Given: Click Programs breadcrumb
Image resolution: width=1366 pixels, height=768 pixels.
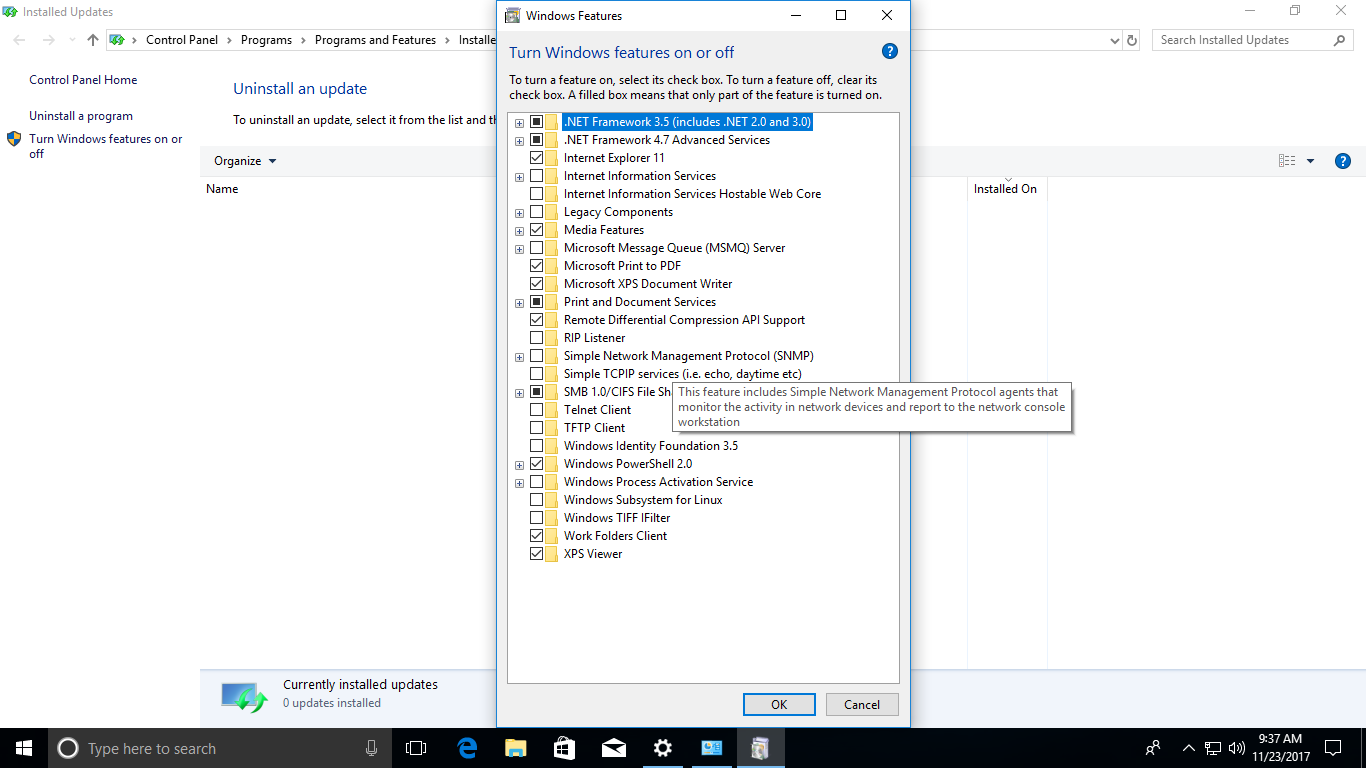Looking at the screenshot, I should [x=266, y=40].
